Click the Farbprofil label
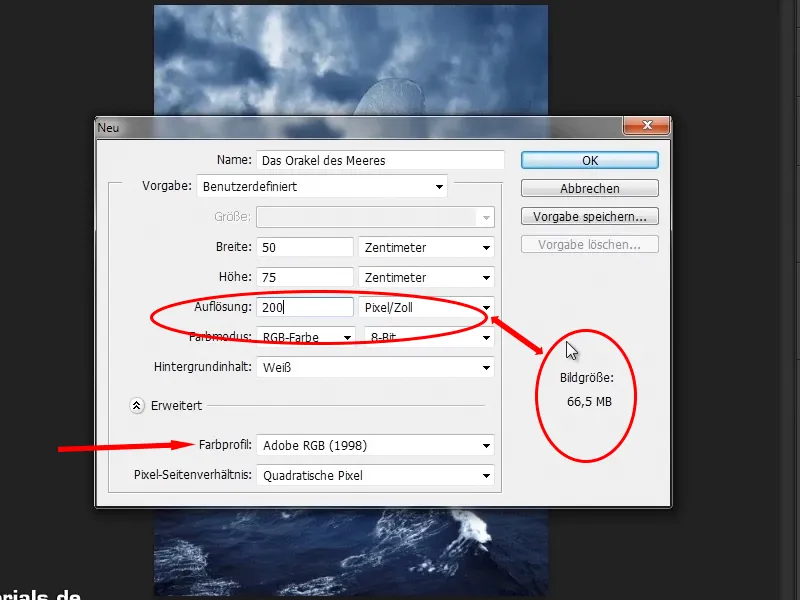This screenshot has height=600, width=800. (225, 445)
